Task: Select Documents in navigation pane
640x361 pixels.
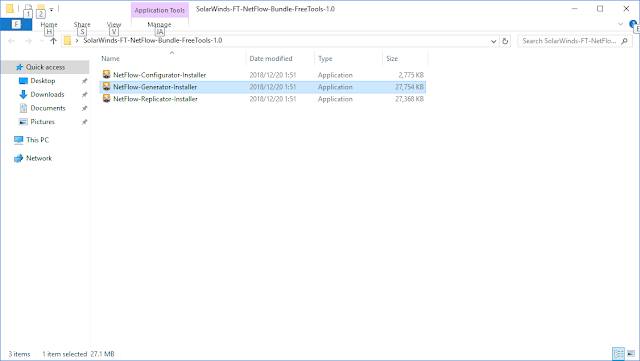Action: coord(48,108)
